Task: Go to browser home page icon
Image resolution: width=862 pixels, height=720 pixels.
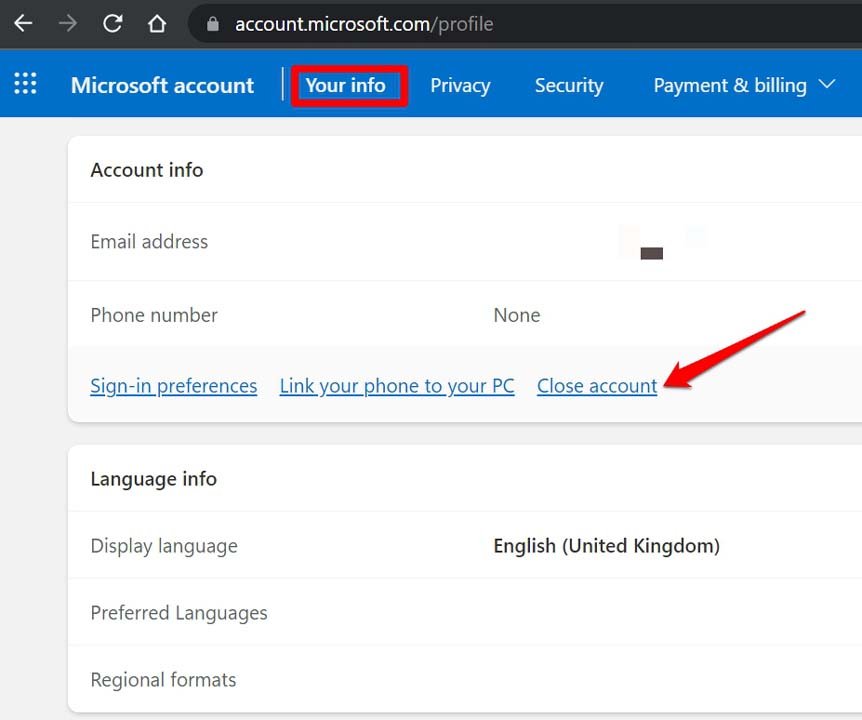Action: point(157,23)
